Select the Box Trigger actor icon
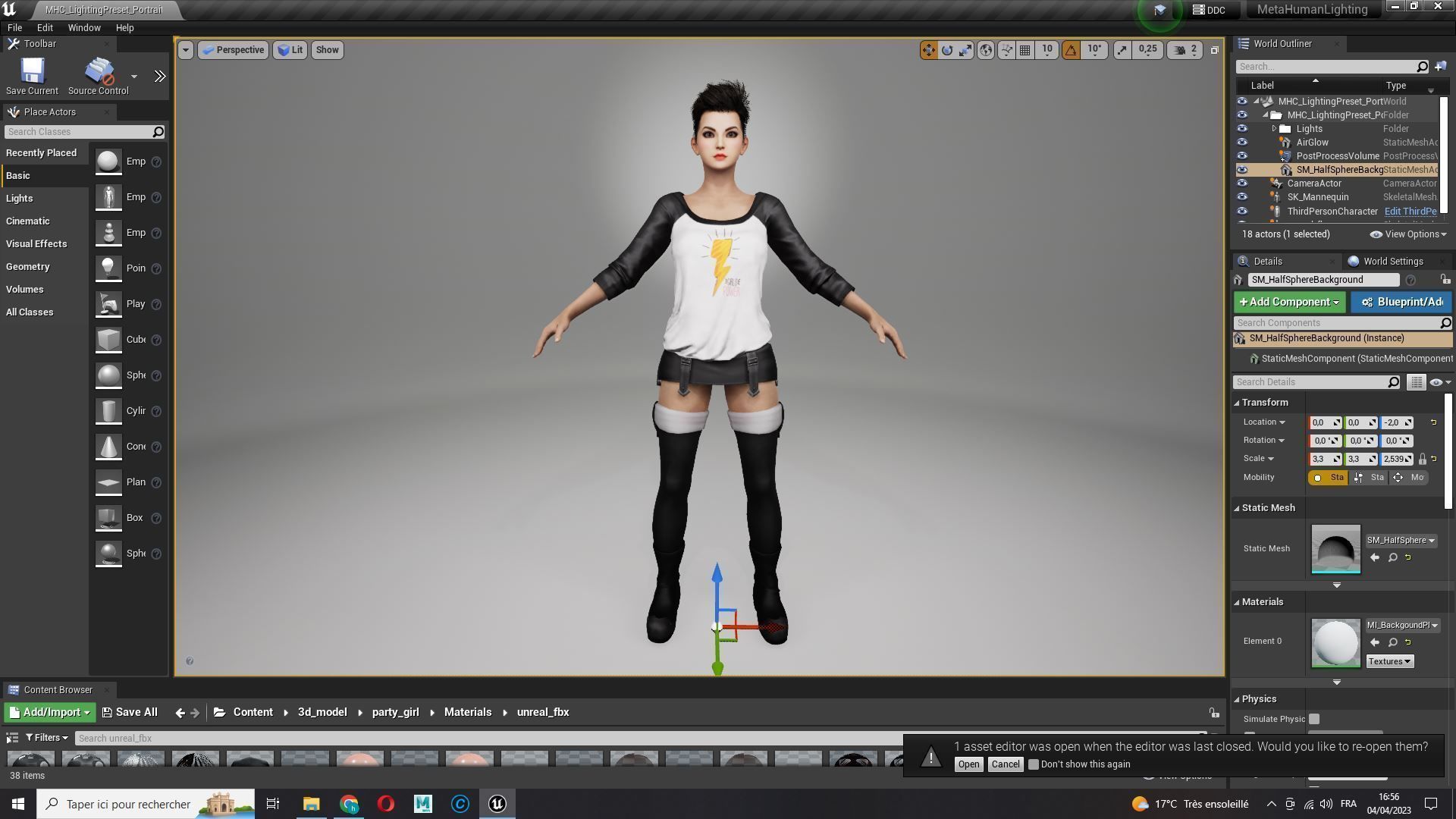1456x819 pixels. point(108,518)
